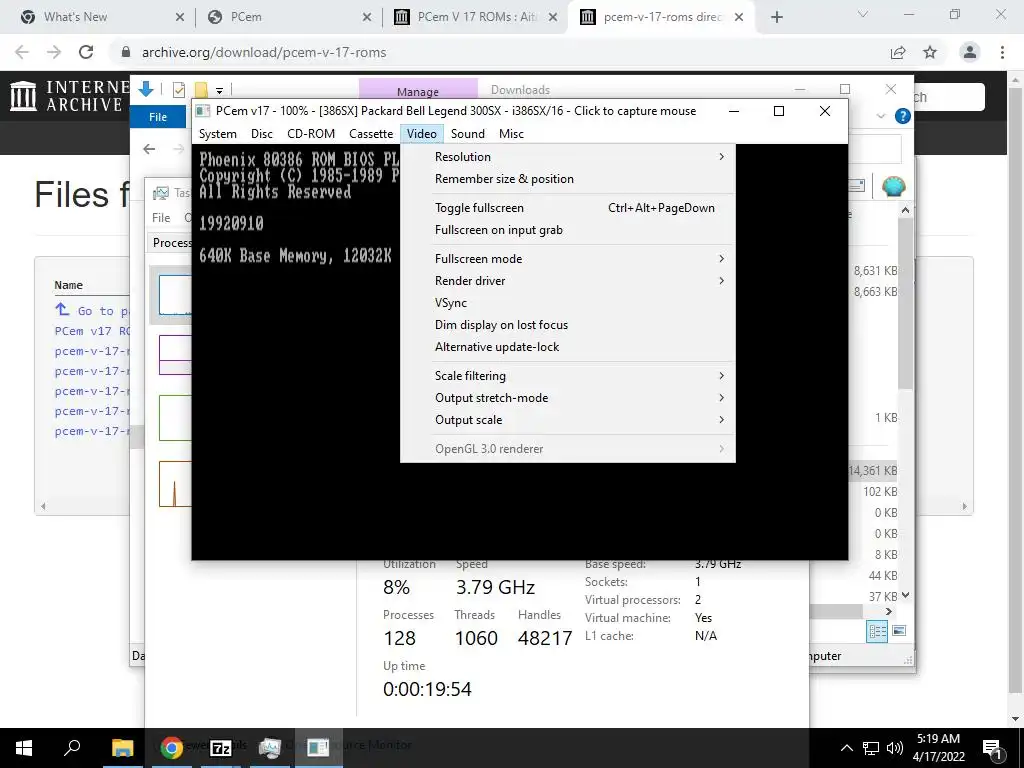Open Chrome from the taskbar
1024x768 pixels.
point(171,747)
